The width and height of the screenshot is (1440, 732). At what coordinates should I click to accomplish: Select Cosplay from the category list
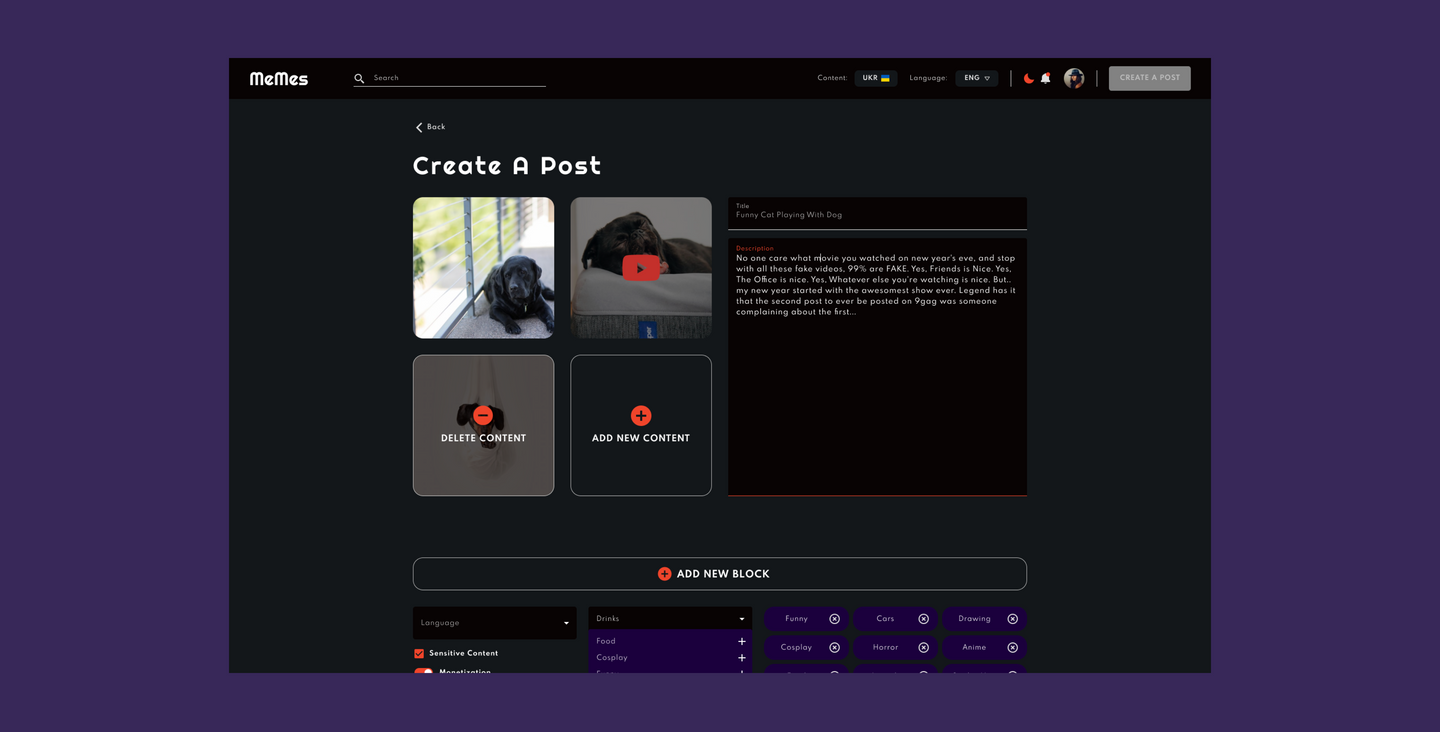(x=612, y=658)
